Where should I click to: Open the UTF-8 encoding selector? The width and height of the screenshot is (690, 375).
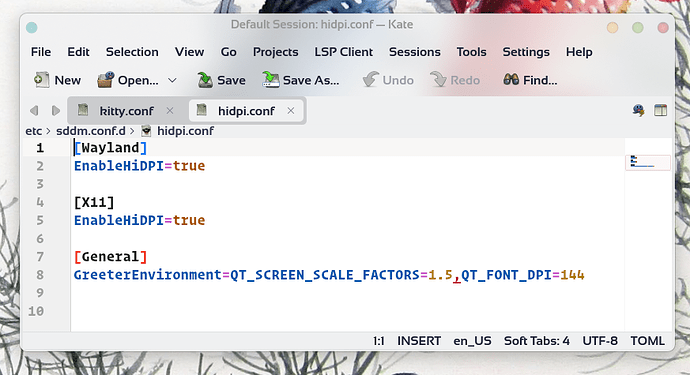point(600,341)
